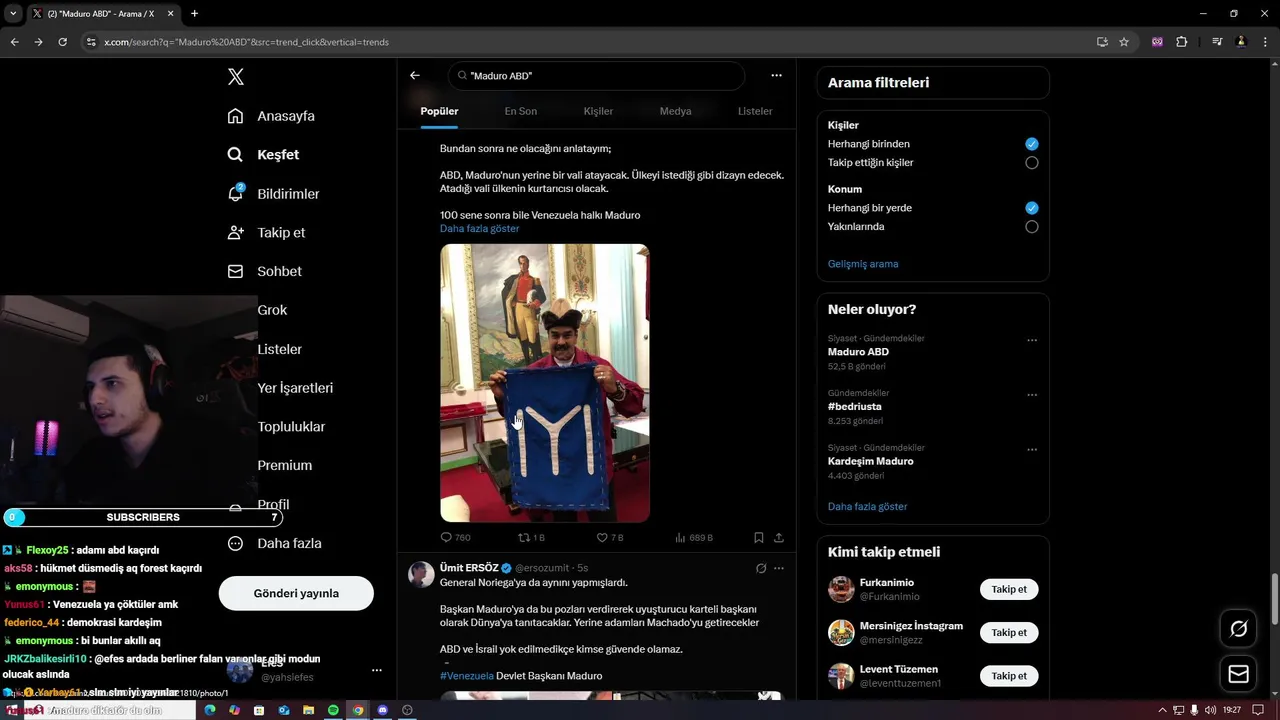Open search options three-dot menu
The height and width of the screenshot is (720, 1280).
776,76
